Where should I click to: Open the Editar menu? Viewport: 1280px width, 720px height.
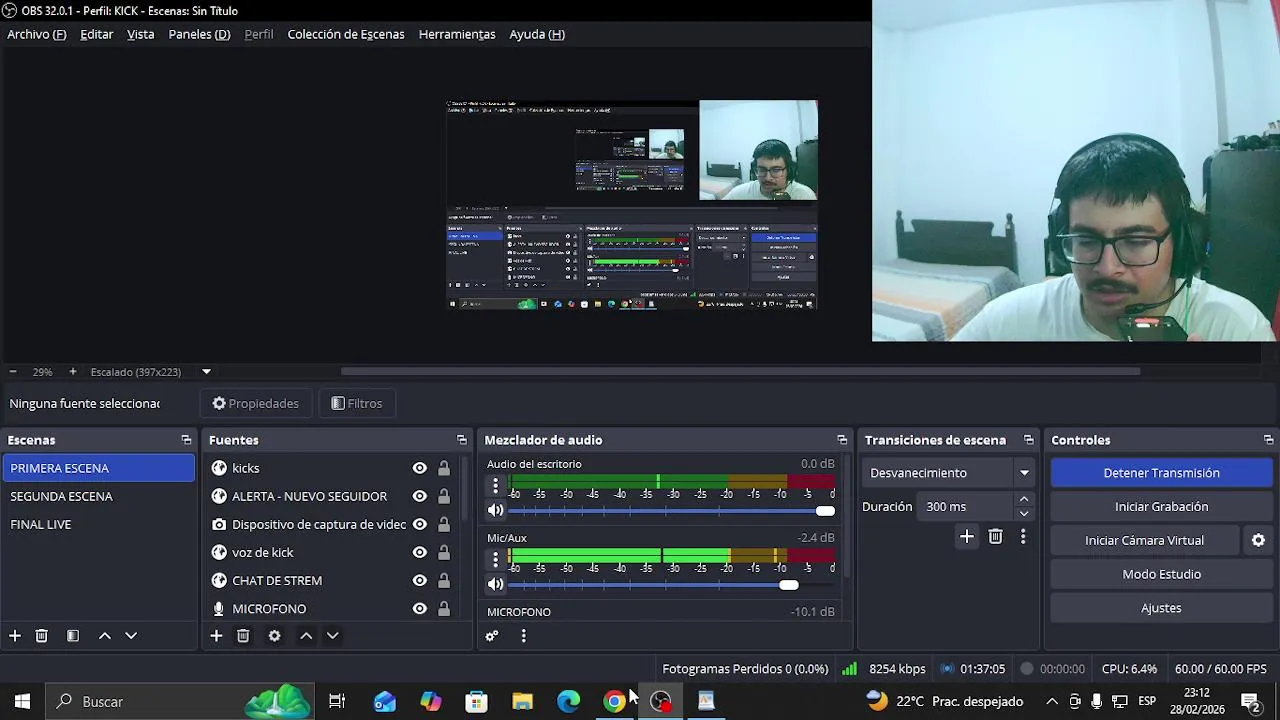click(97, 34)
